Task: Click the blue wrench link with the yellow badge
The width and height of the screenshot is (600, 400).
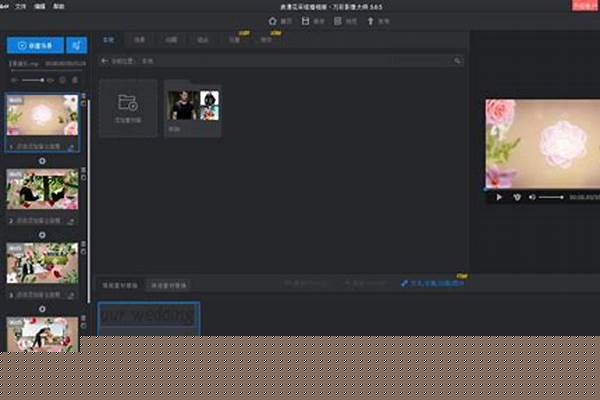Action: 433,283
